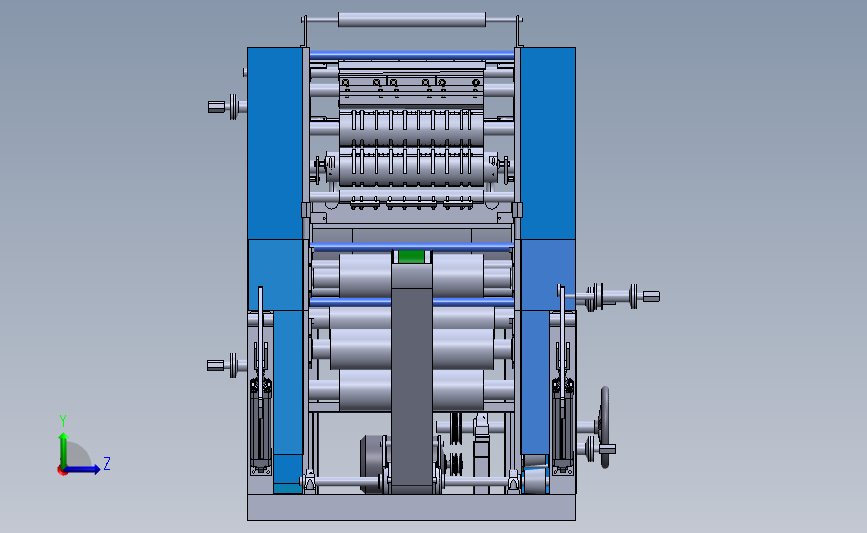The height and width of the screenshot is (533, 867).
Task: Select the lower slotted cylinder roller
Action: 411,167
